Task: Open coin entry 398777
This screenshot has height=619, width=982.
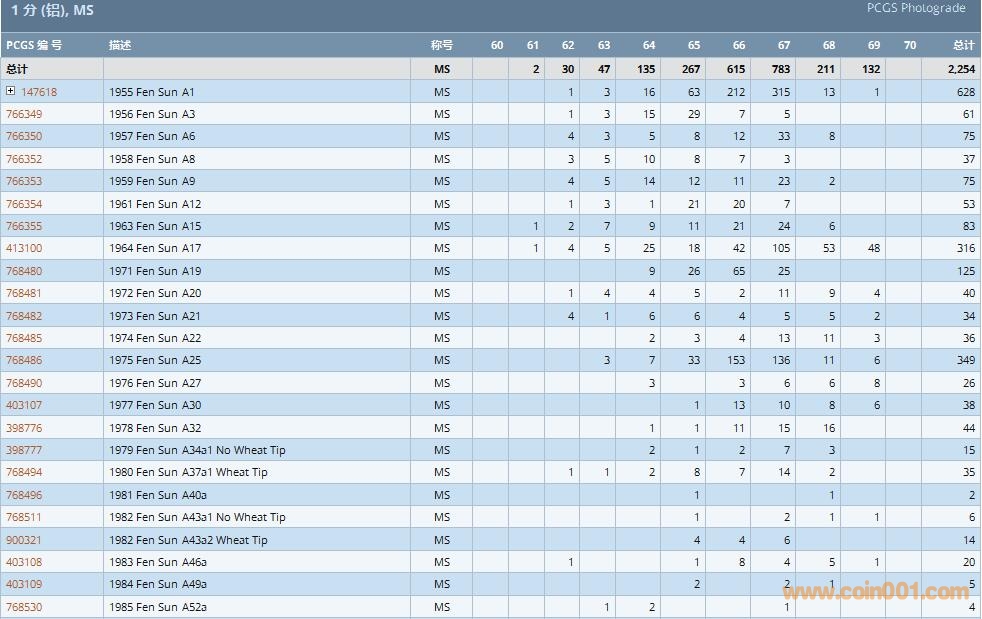Action: point(24,450)
